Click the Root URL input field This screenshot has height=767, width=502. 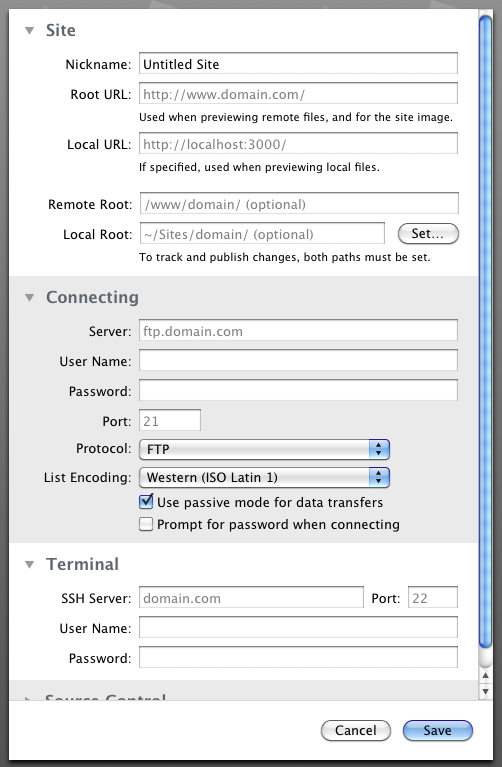[298, 93]
